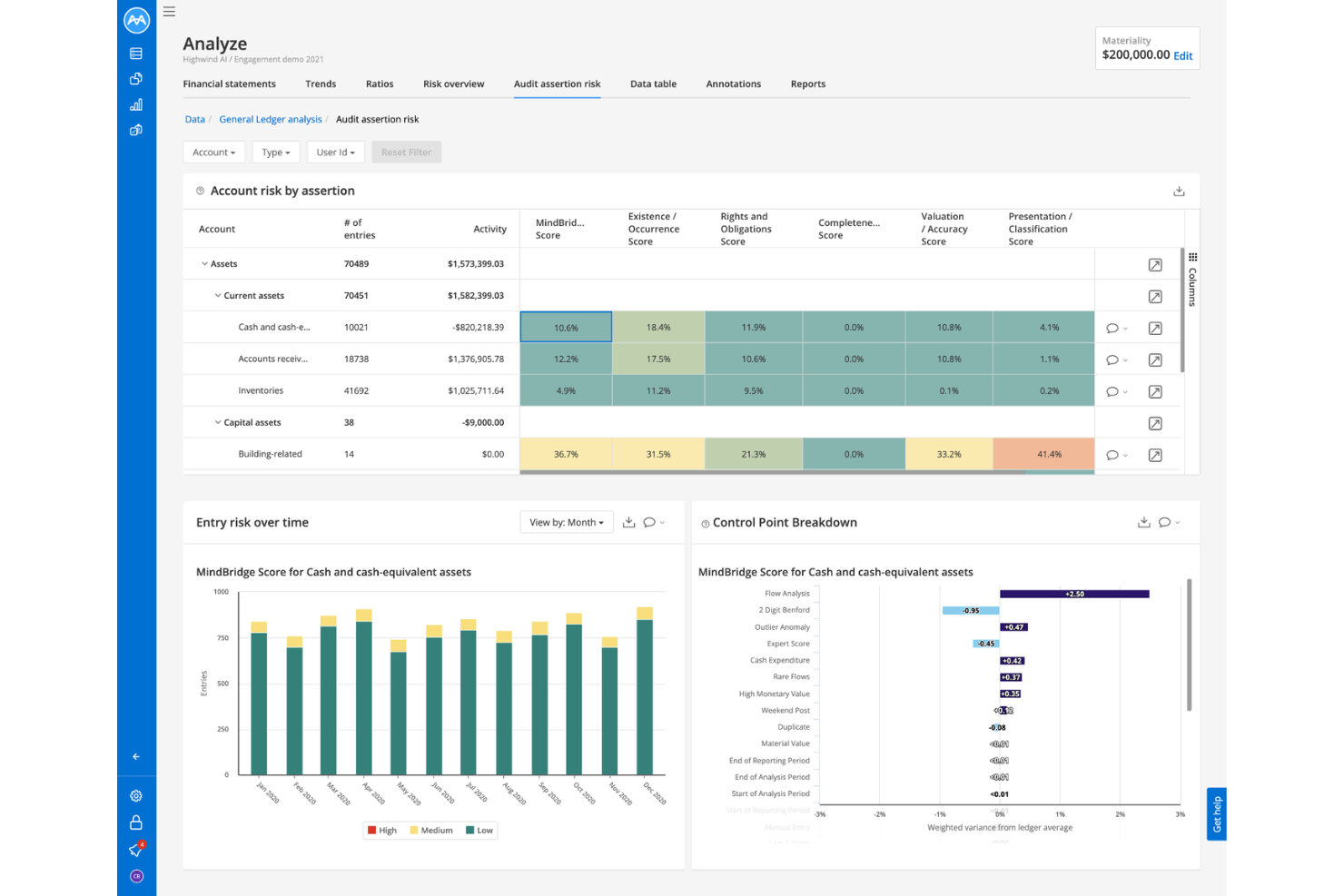Screen dimensions: 1344x896
Task: Click the Control Point Breakdown vertical scrollbar
Action: 1189,645
